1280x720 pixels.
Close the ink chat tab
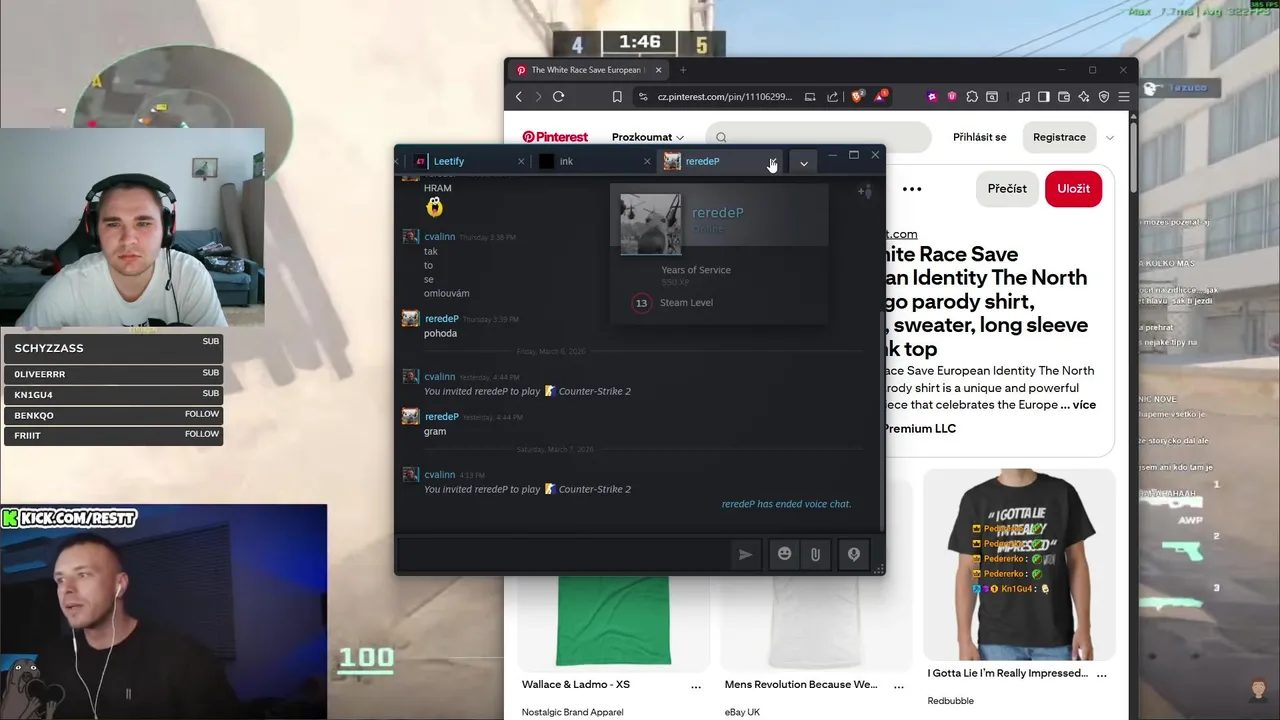click(x=647, y=161)
